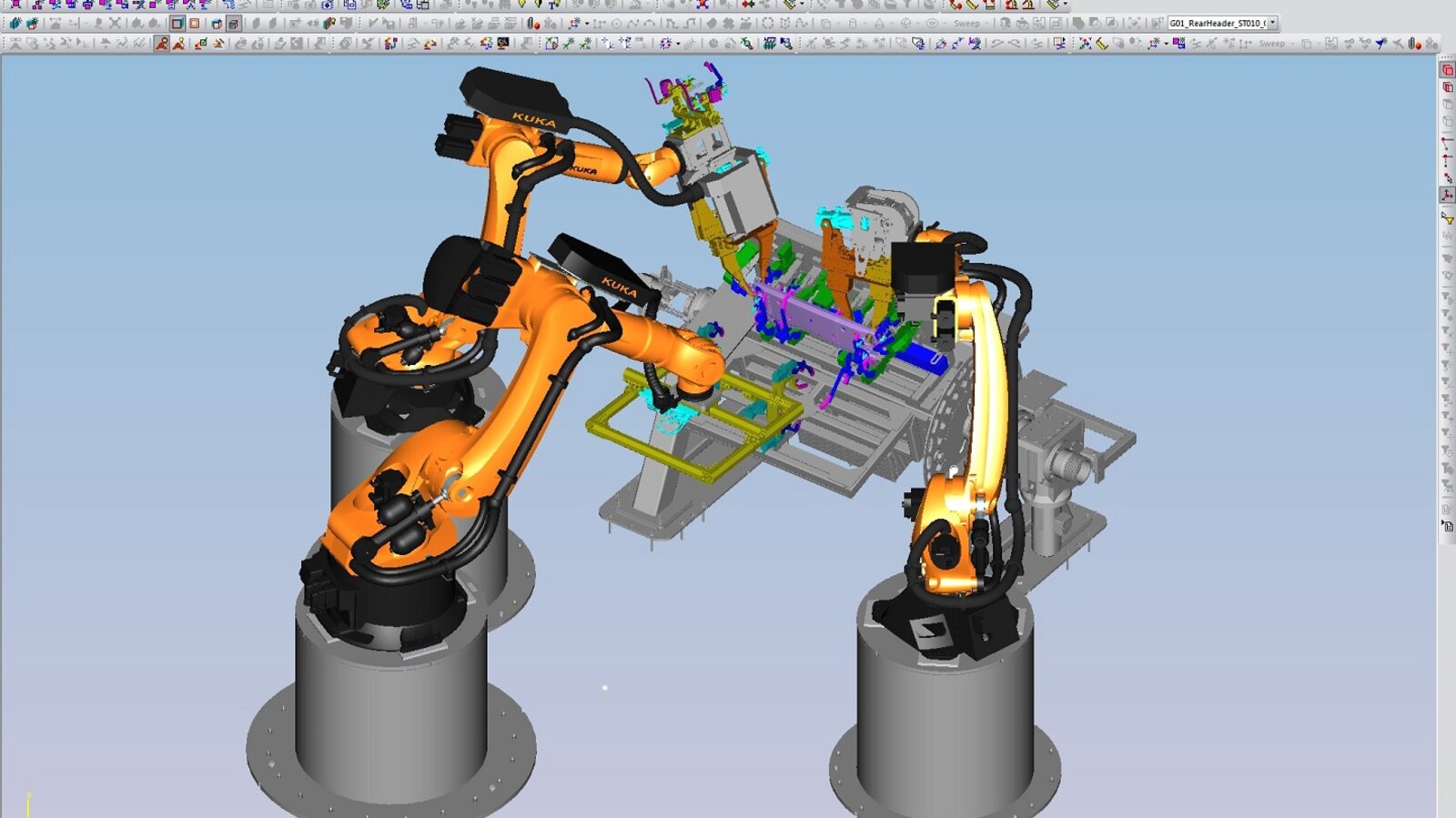Click the second Sweep label at far right
This screenshot has width=1456, height=818.
click(x=1272, y=44)
